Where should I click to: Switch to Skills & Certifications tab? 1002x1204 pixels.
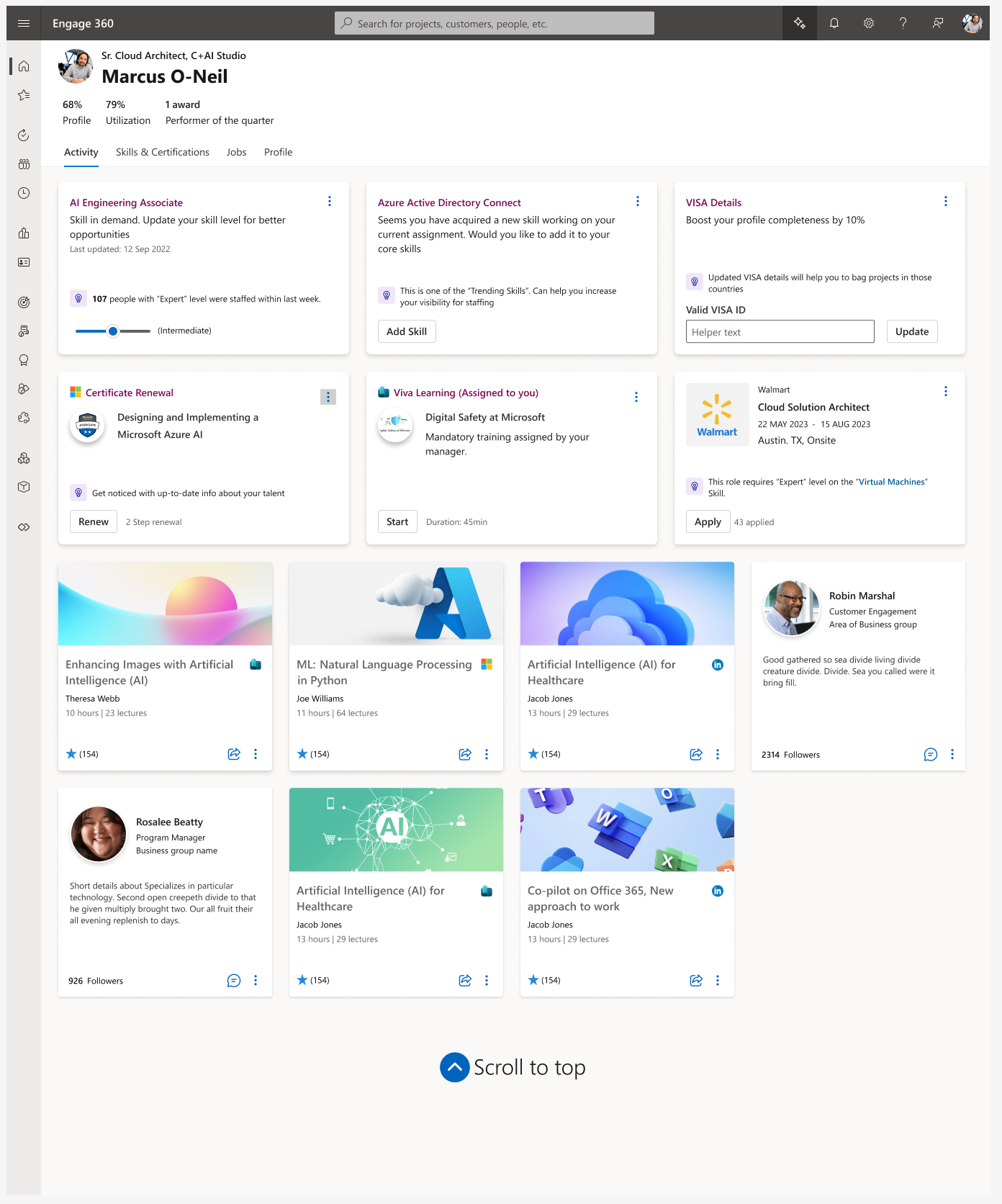click(x=163, y=152)
